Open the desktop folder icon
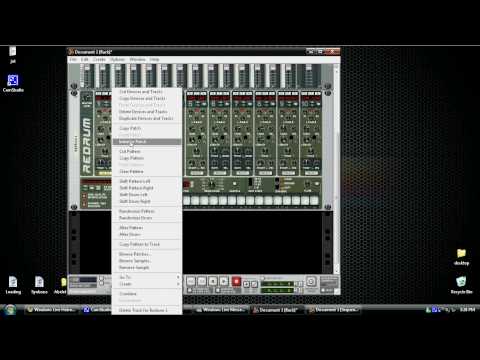 tap(461, 257)
